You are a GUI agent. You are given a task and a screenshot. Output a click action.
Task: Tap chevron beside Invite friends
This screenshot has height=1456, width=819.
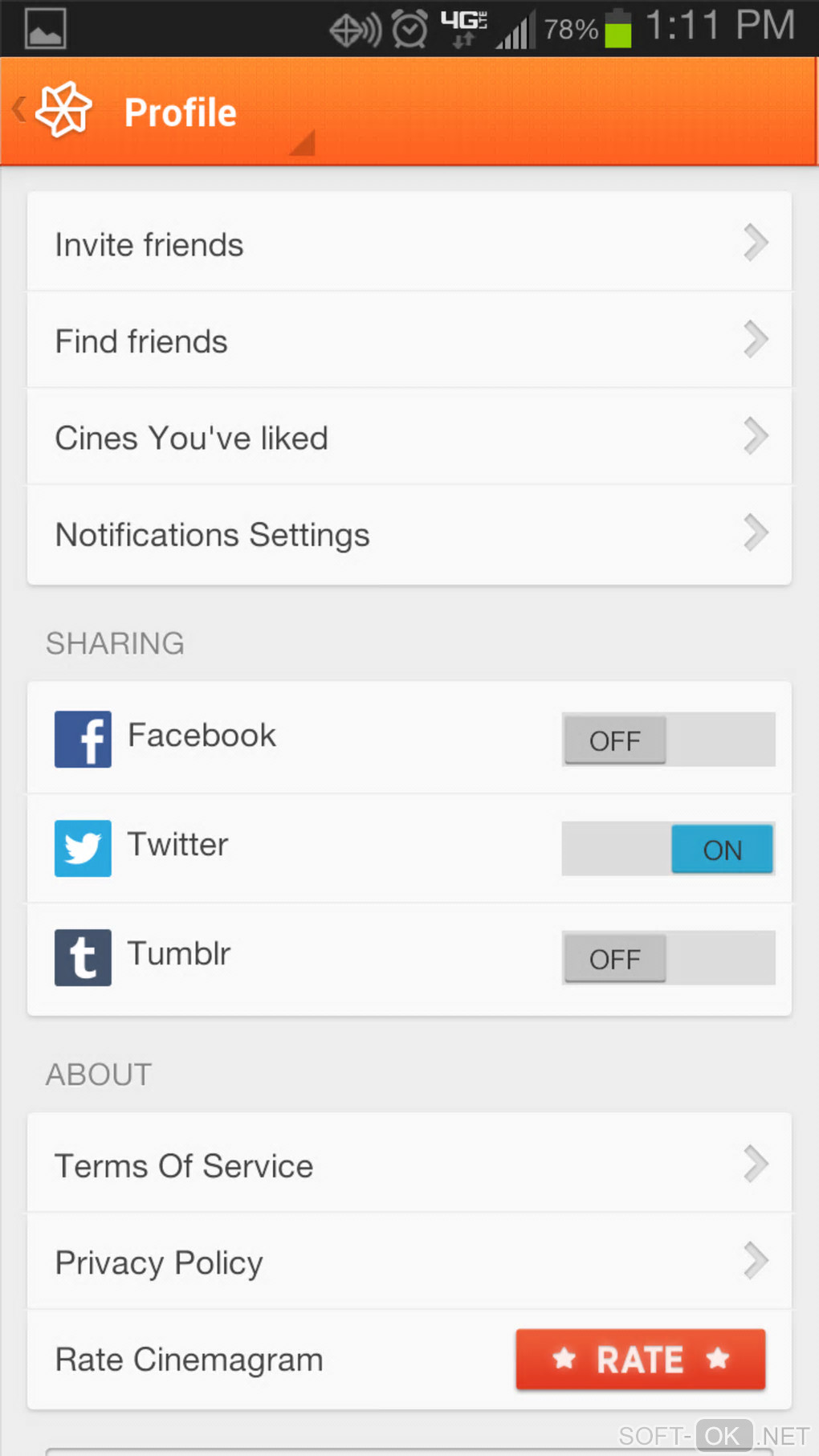click(x=756, y=243)
